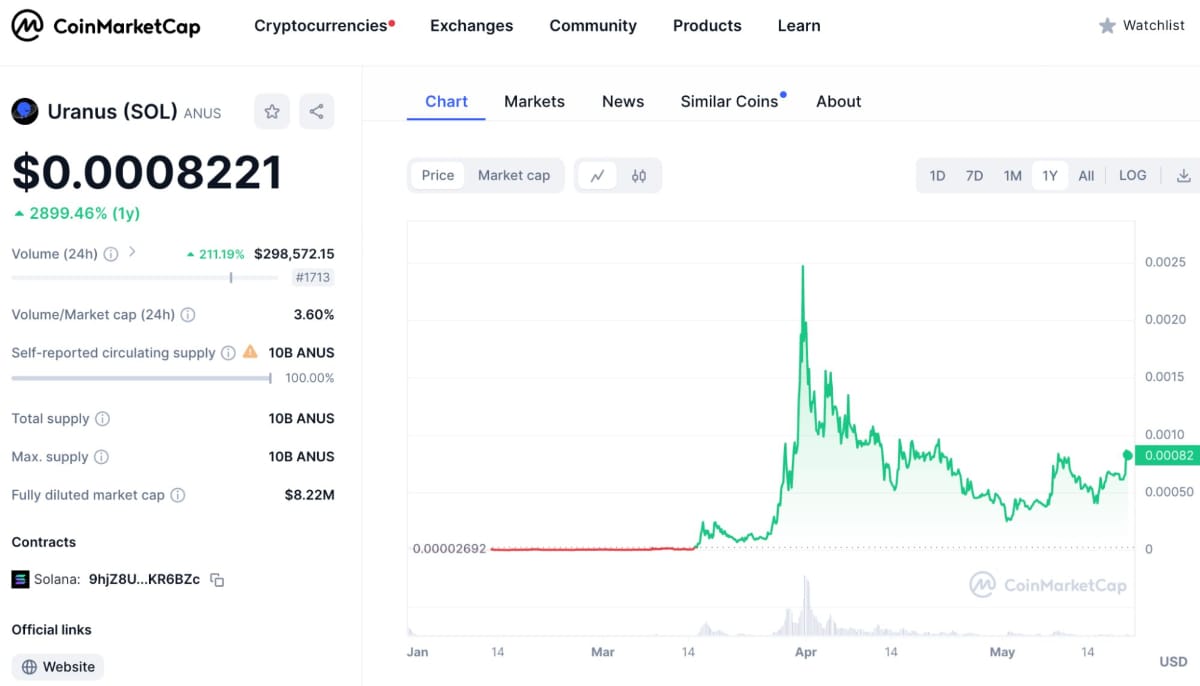Switch to the Markets tab
This screenshot has width=1200, height=686.
(534, 101)
